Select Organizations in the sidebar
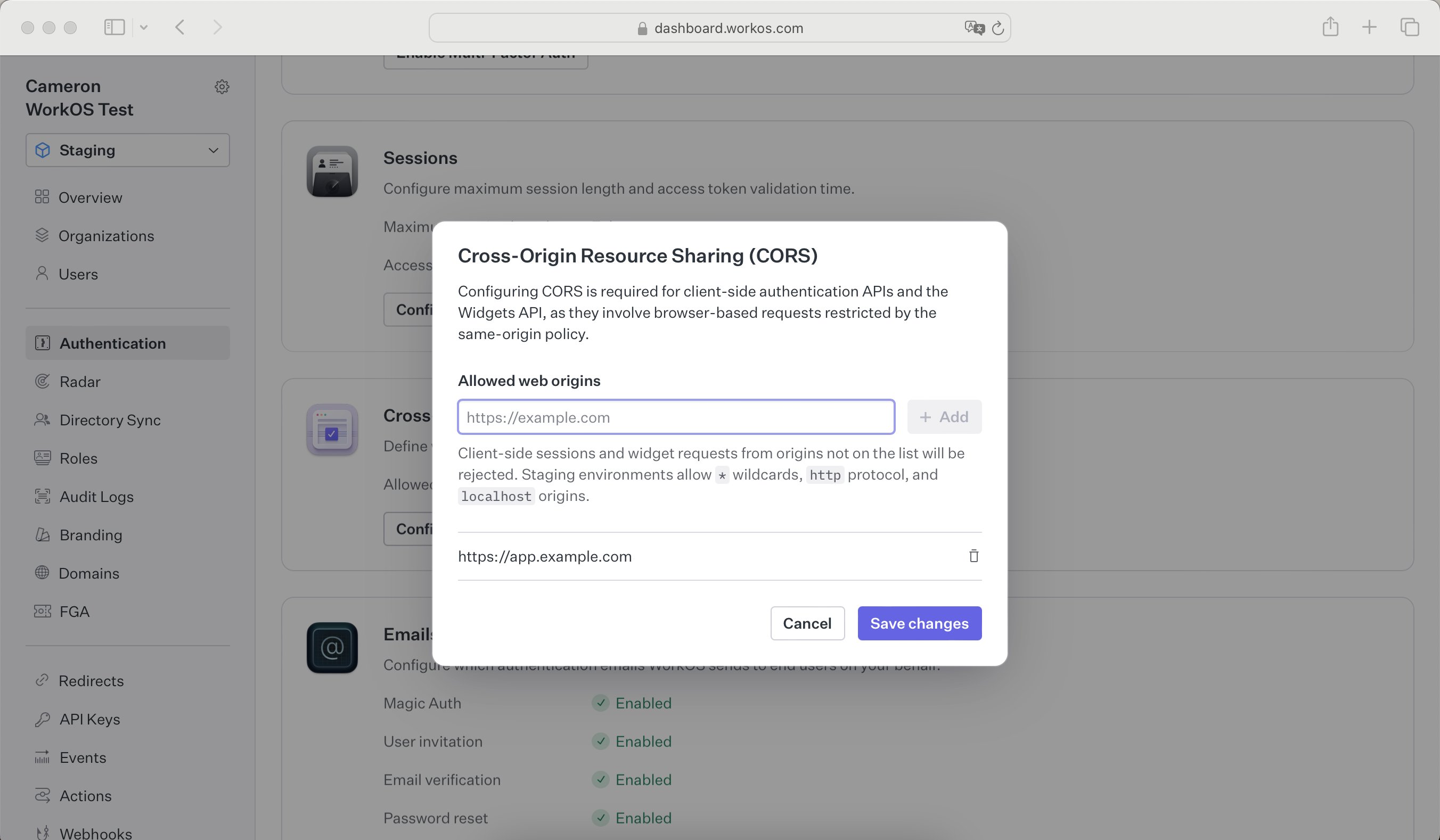Viewport: 1440px width, 840px height. (x=107, y=236)
